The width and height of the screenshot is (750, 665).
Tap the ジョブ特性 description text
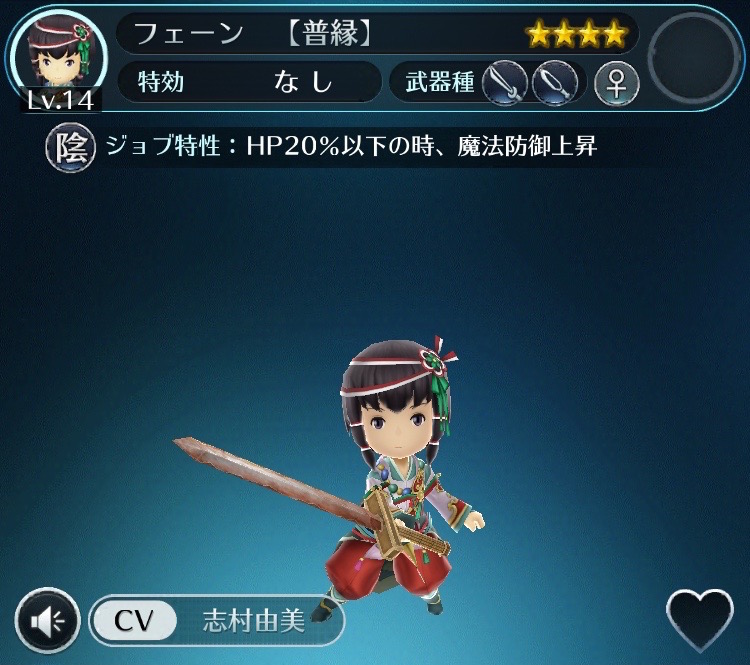(351, 146)
